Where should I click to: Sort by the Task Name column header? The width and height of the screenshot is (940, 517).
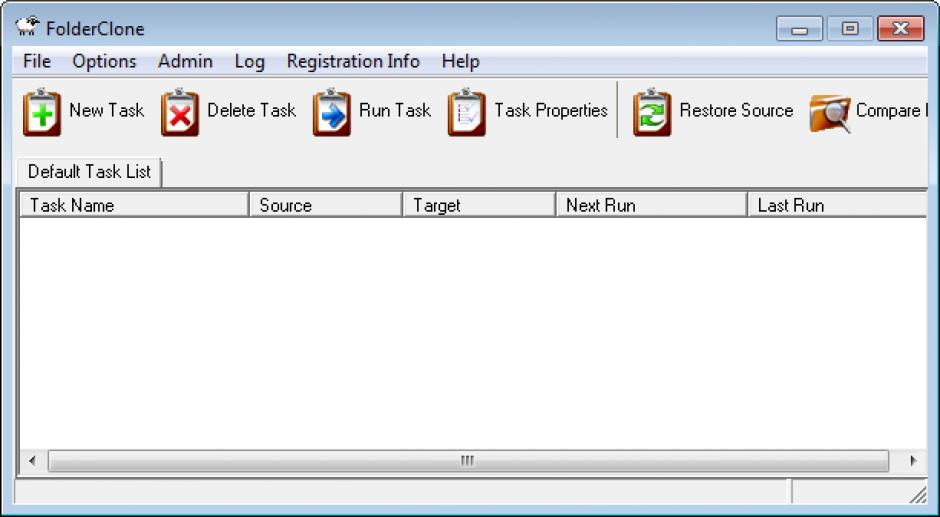tap(134, 205)
